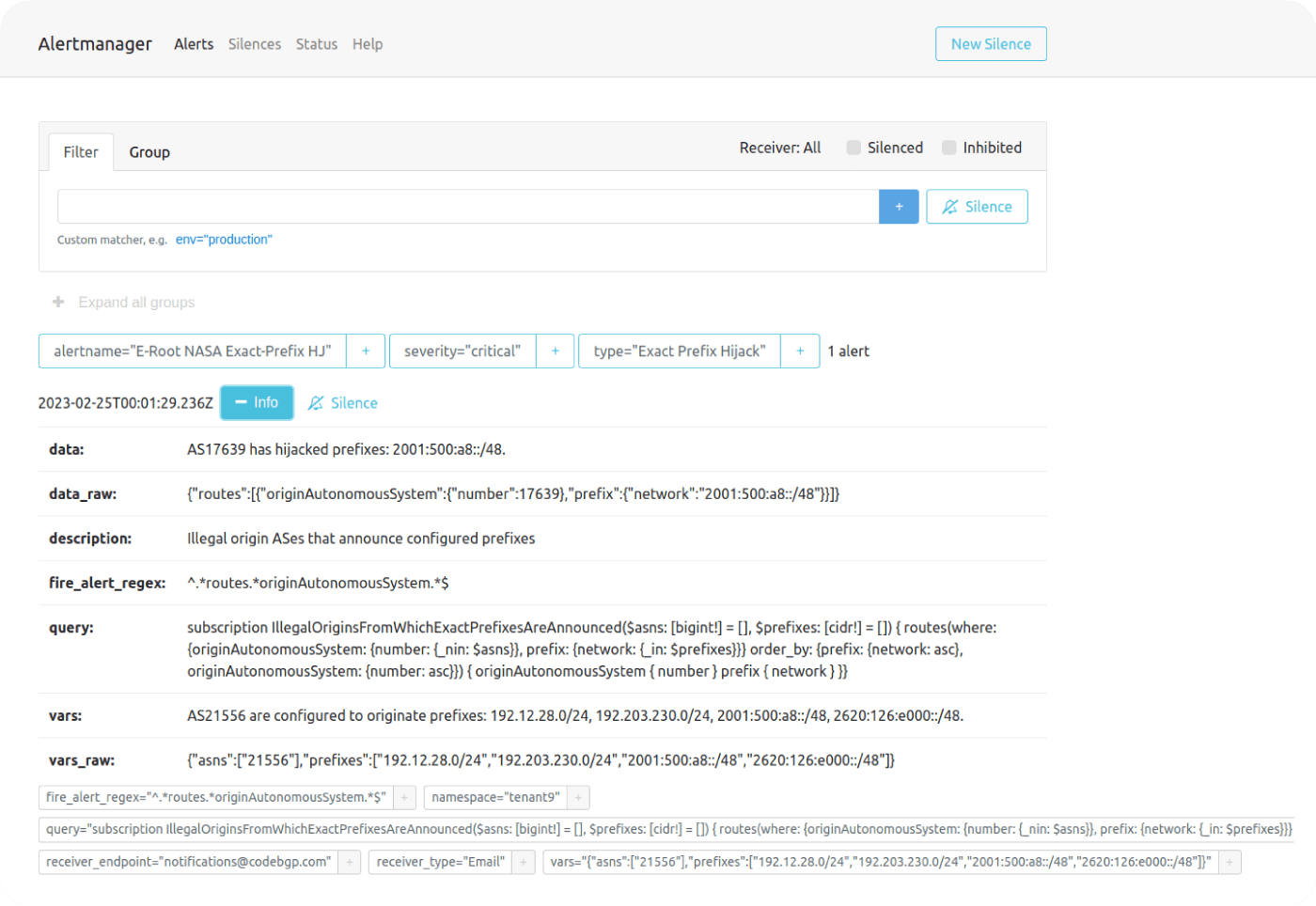
Task: Open the Receiver: All selector
Action: point(779,148)
